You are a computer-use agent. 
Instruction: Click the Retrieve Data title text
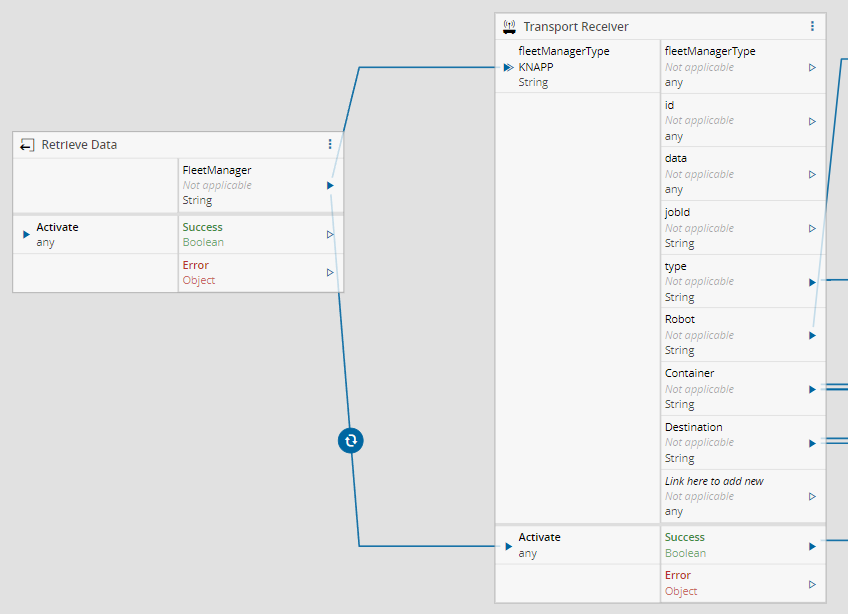tap(79, 145)
